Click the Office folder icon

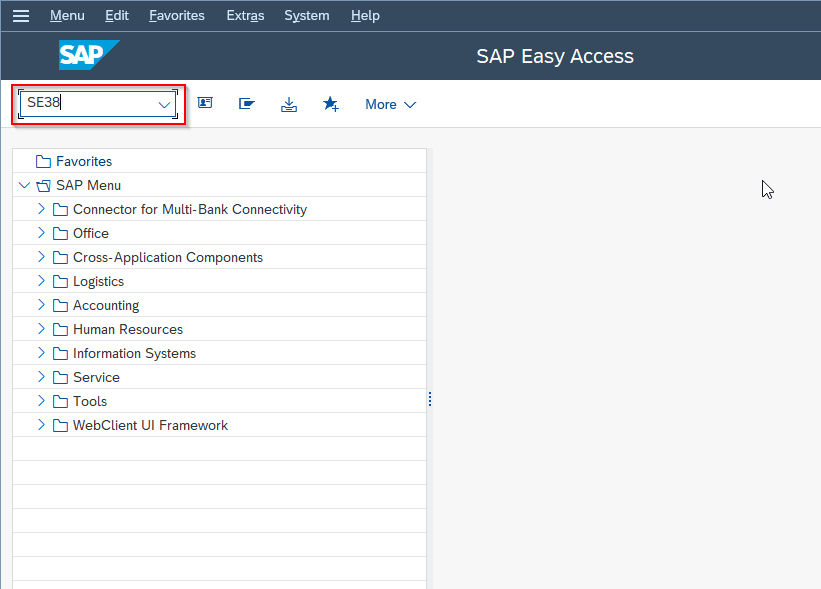click(60, 234)
